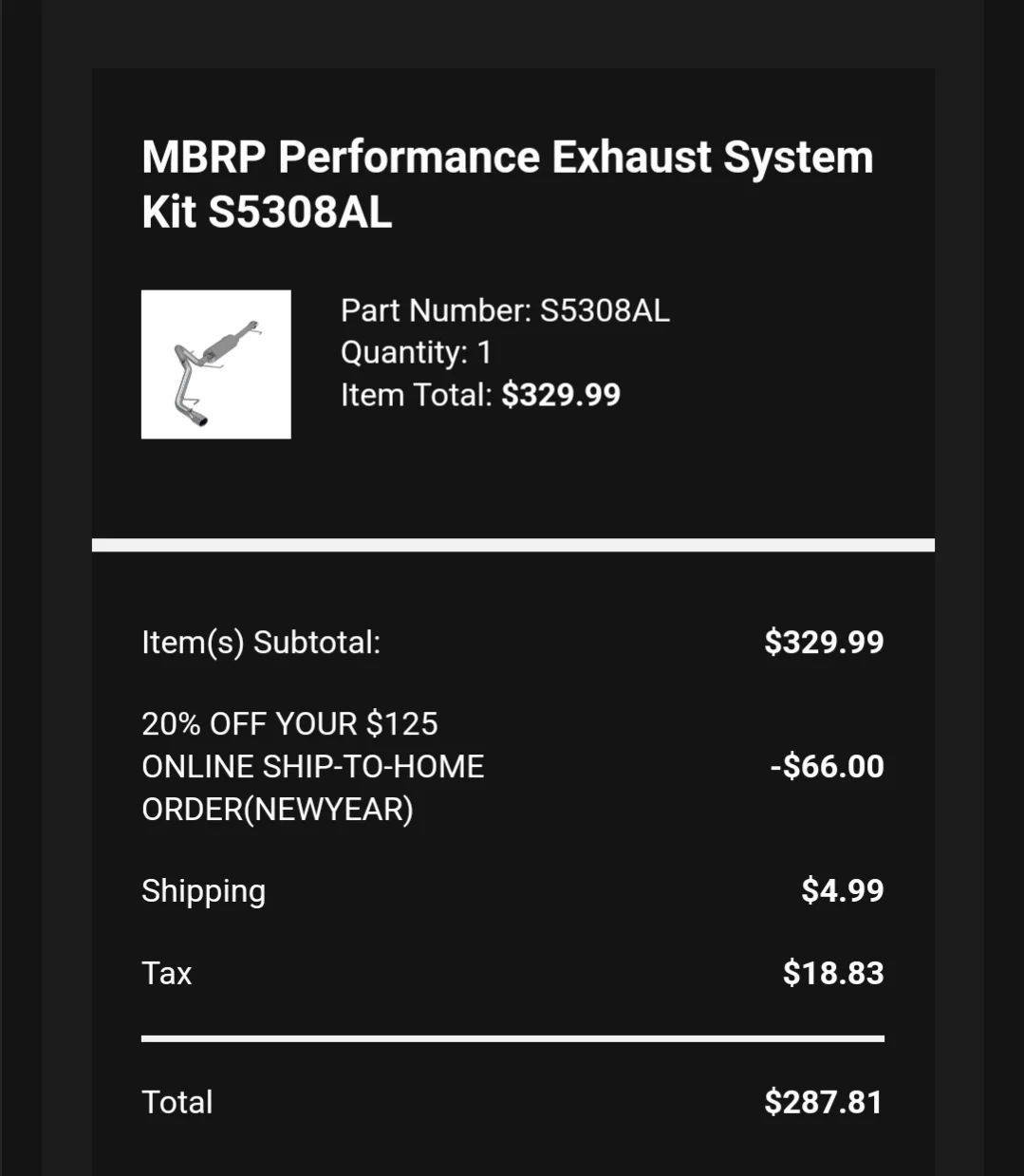
Task: Click the 20% OFF YOUR $125 line
Action: (289, 724)
